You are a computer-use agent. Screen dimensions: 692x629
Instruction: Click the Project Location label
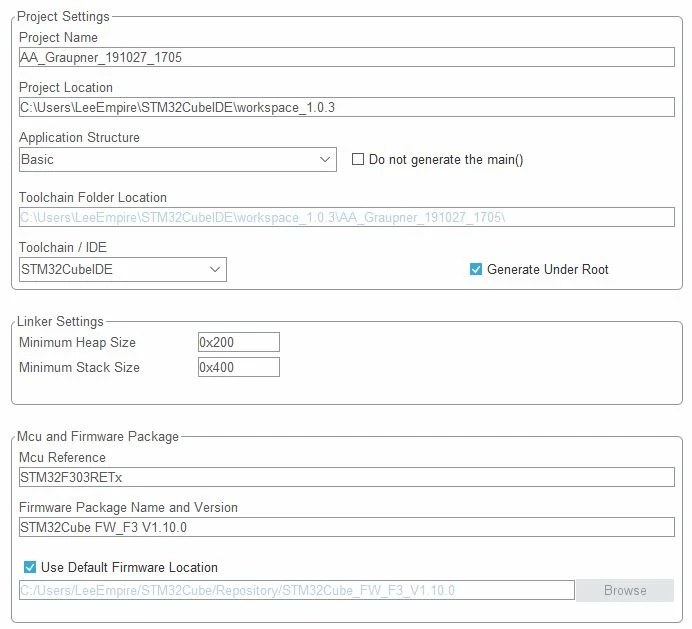[x=66, y=87]
